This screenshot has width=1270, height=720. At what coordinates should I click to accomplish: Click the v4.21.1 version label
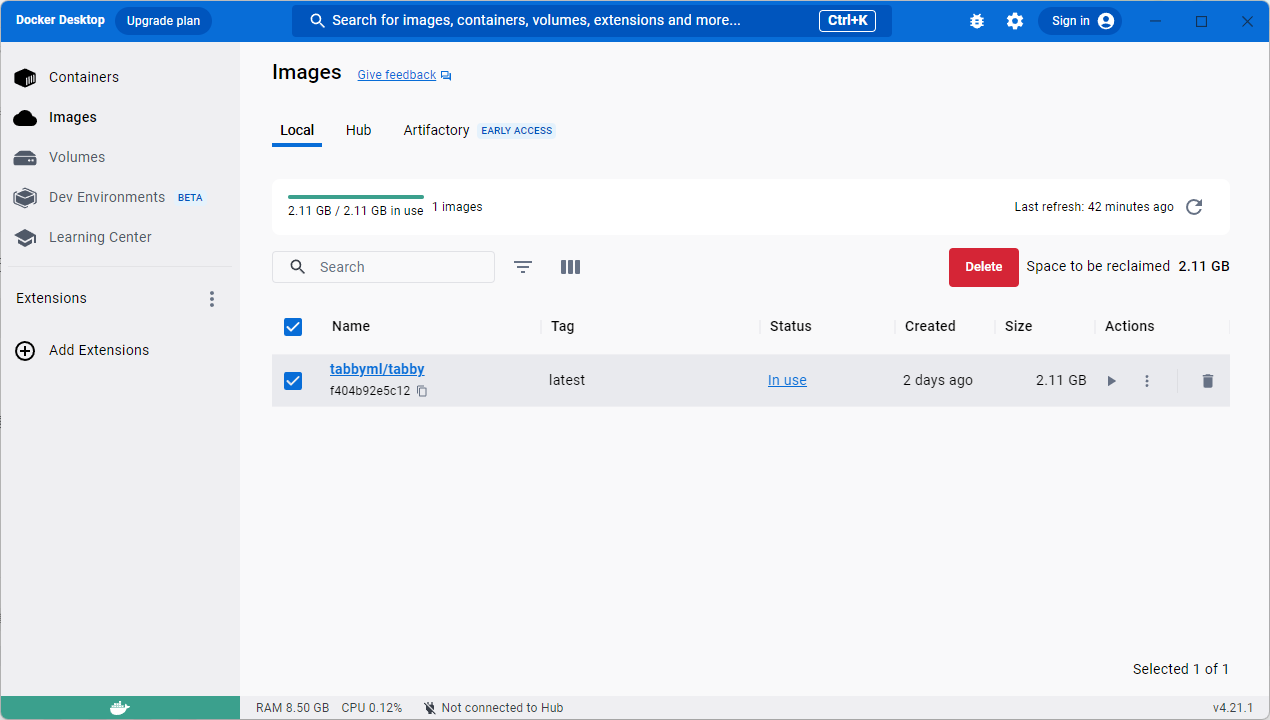coord(1233,708)
